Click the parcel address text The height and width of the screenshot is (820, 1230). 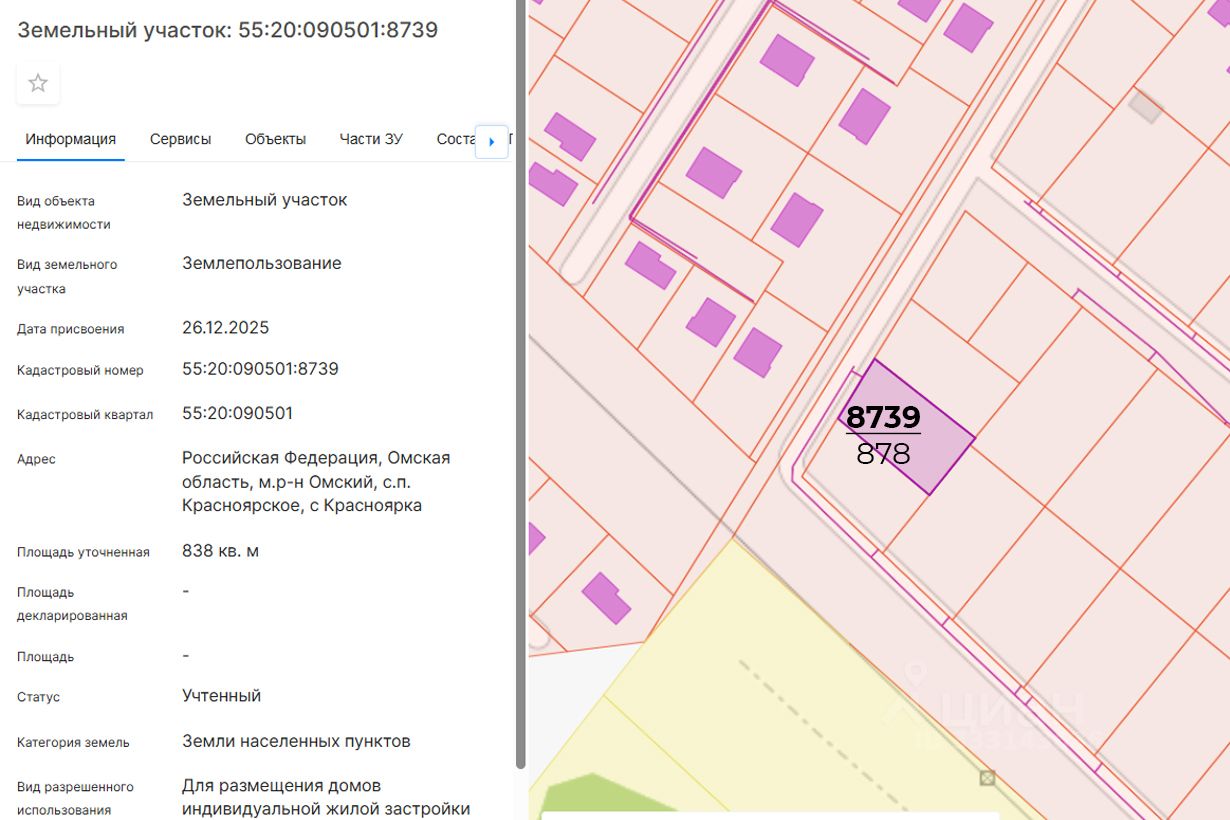pos(316,482)
